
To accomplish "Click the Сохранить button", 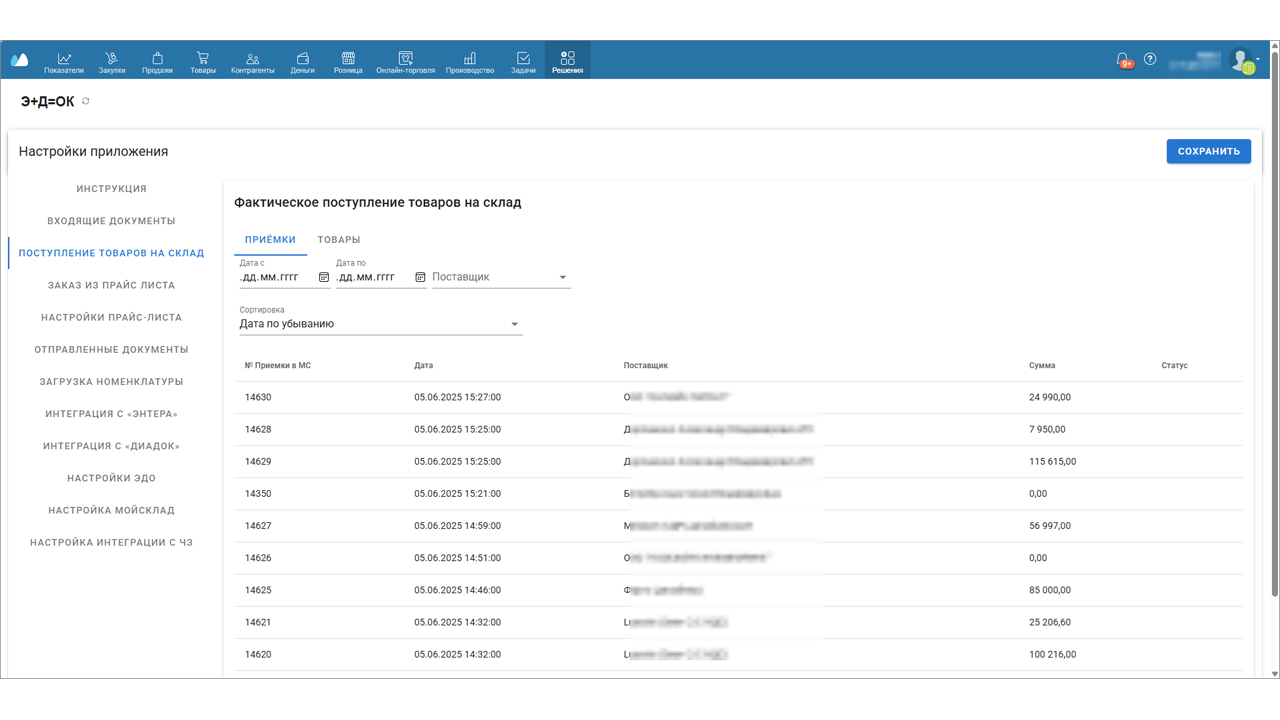I will coord(1208,151).
